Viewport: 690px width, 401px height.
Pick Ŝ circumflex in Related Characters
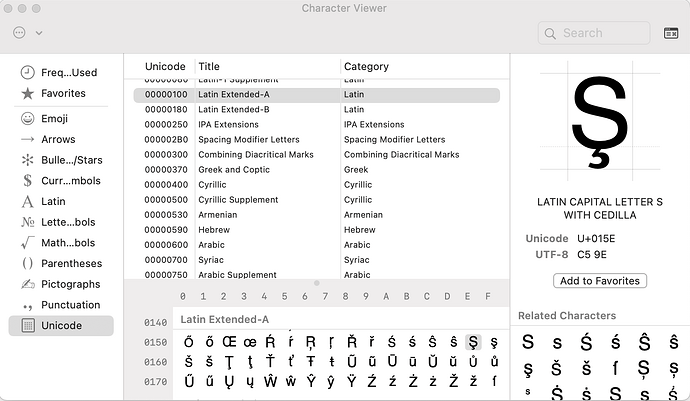coord(644,342)
